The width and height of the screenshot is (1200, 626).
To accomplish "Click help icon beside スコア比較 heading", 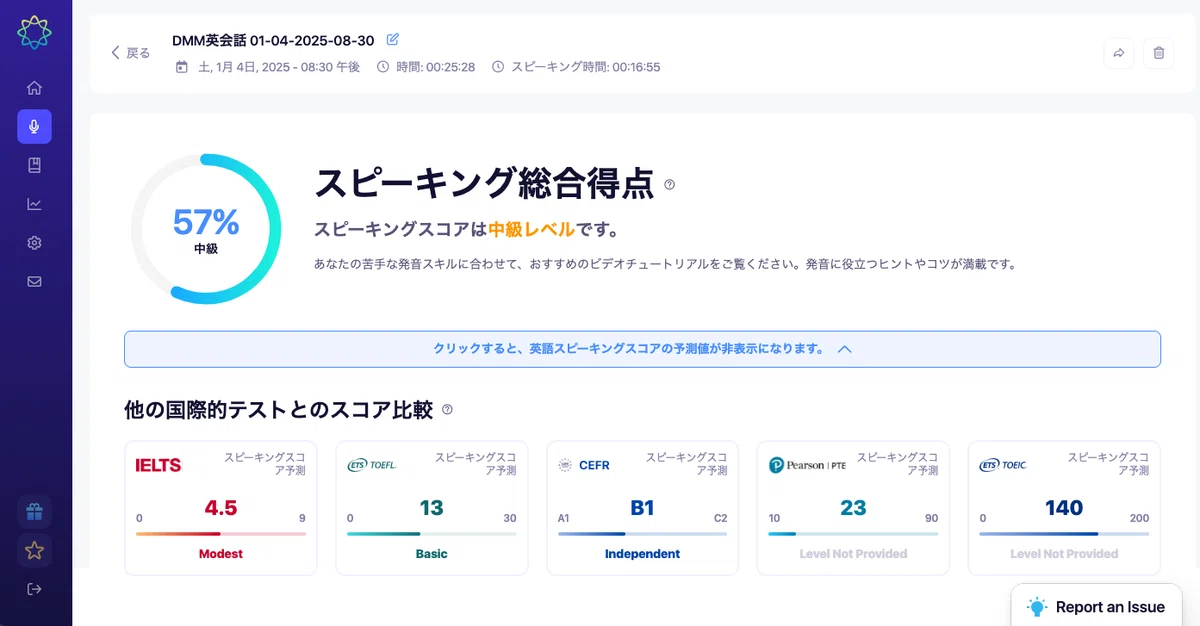I will click(447, 409).
